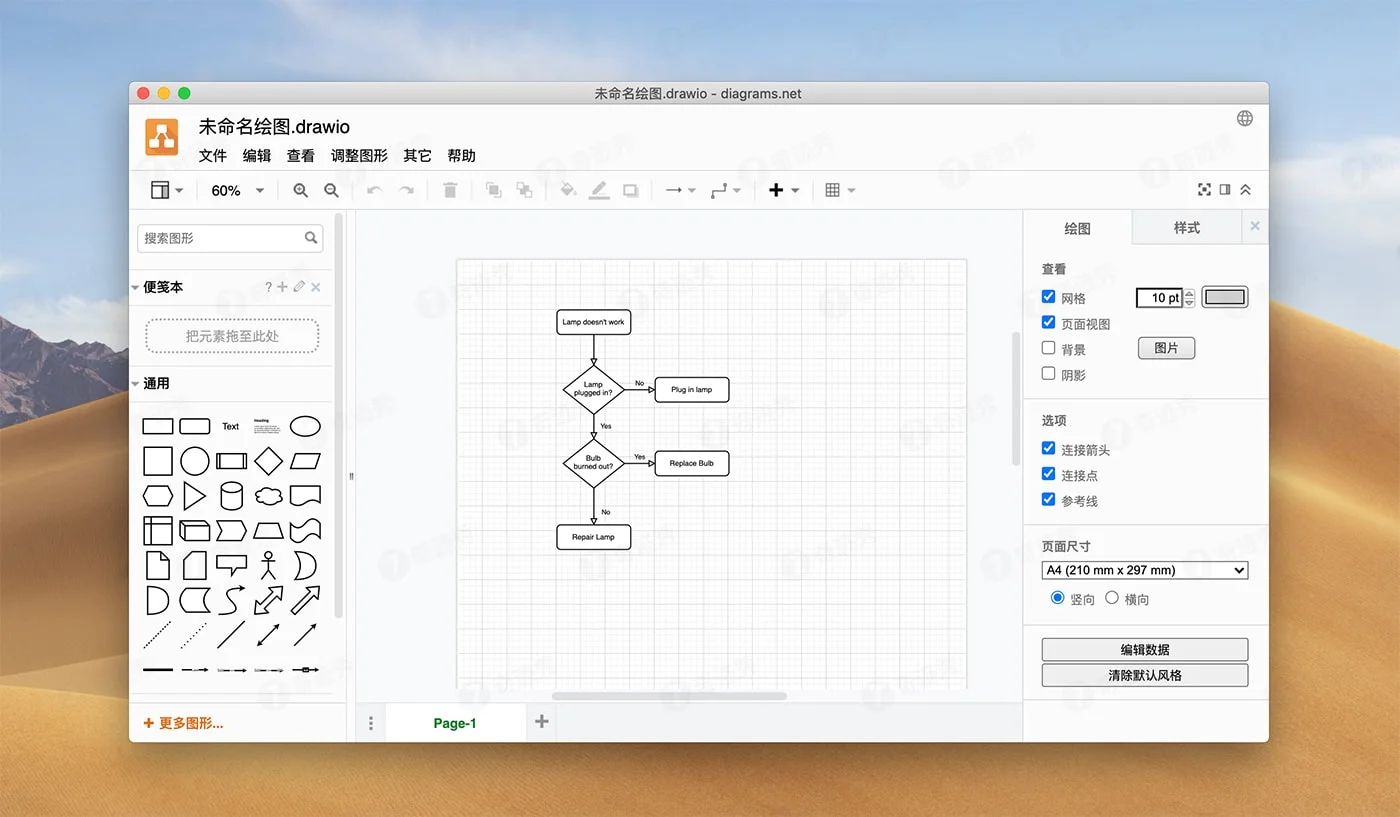Screen dimensions: 1400x817
Task: Open the 文件 menu
Action: [212, 155]
